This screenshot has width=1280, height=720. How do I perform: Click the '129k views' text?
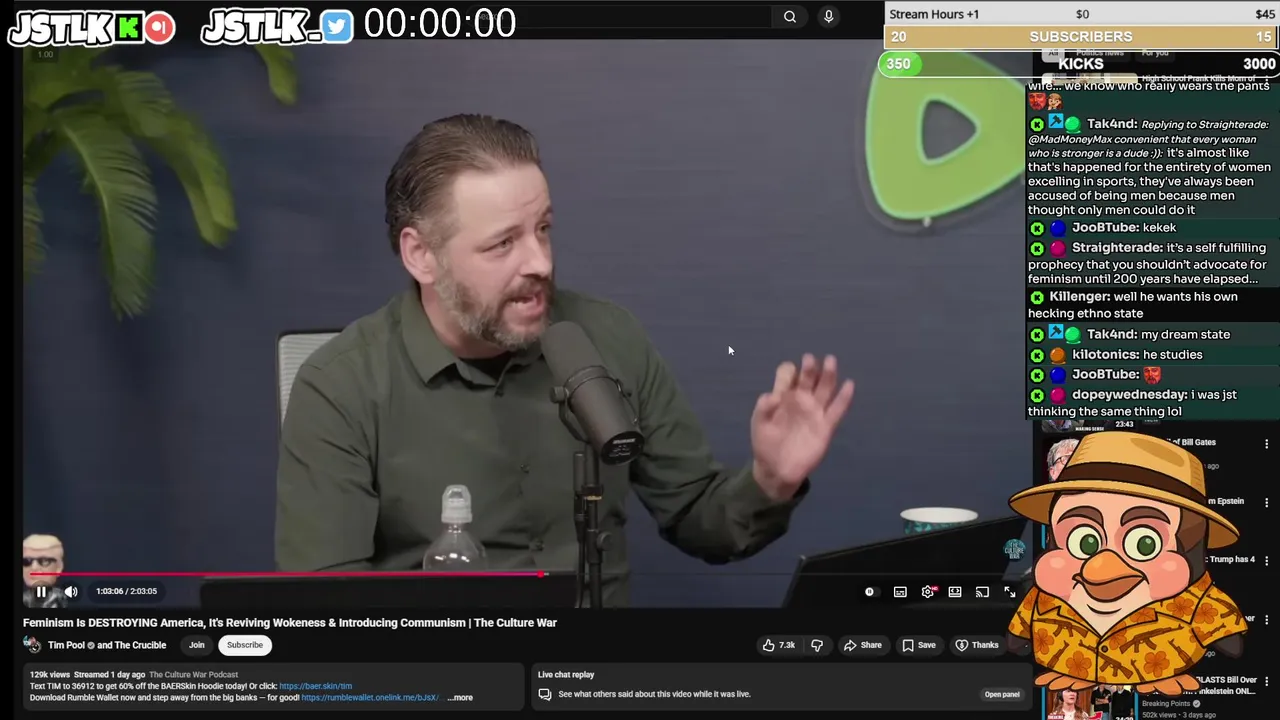50,675
